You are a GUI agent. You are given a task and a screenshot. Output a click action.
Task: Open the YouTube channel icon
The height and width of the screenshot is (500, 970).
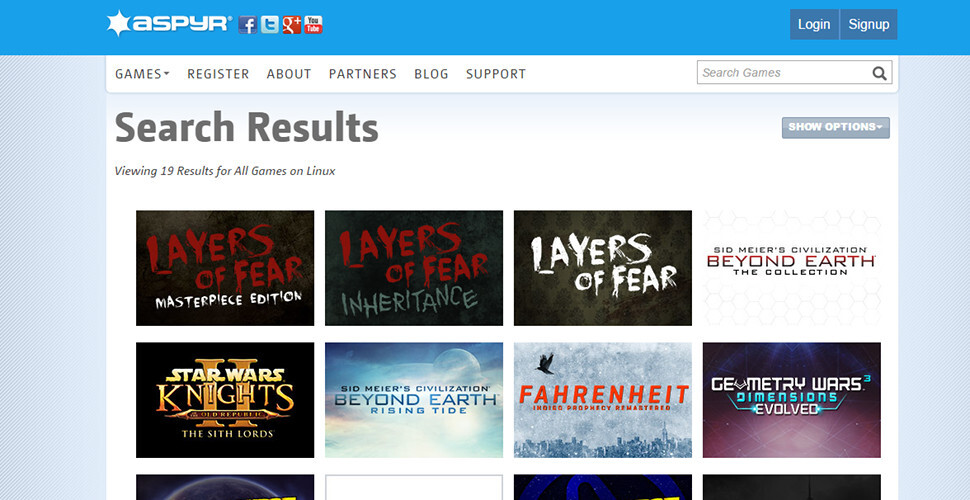314,25
